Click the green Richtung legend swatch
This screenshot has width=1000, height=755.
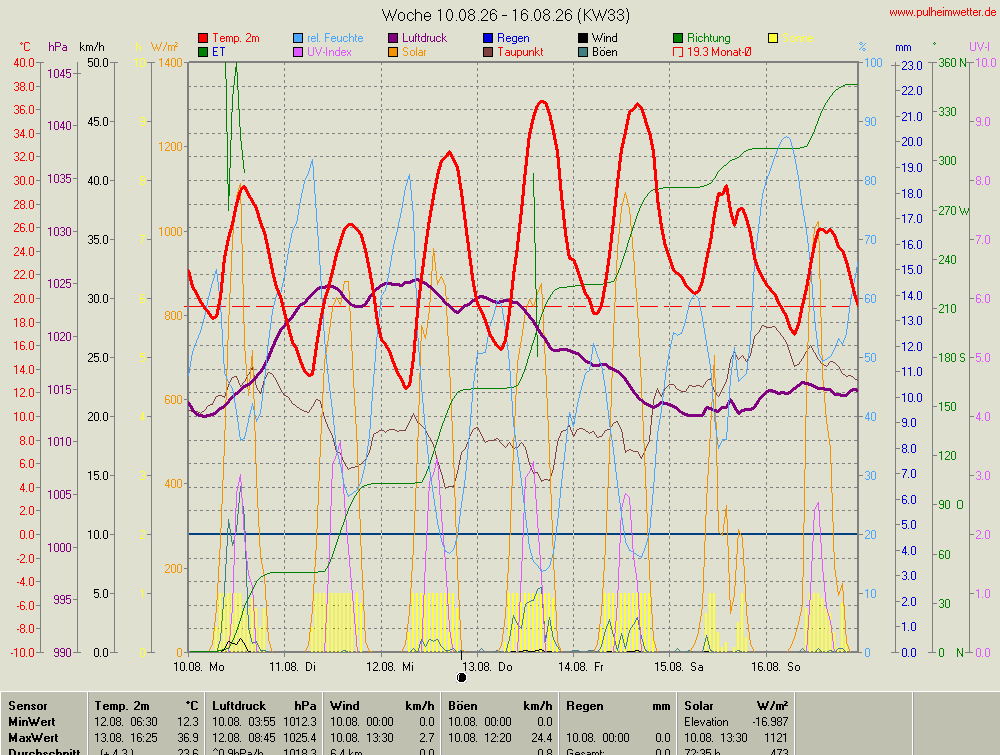[x=678, y=38]
